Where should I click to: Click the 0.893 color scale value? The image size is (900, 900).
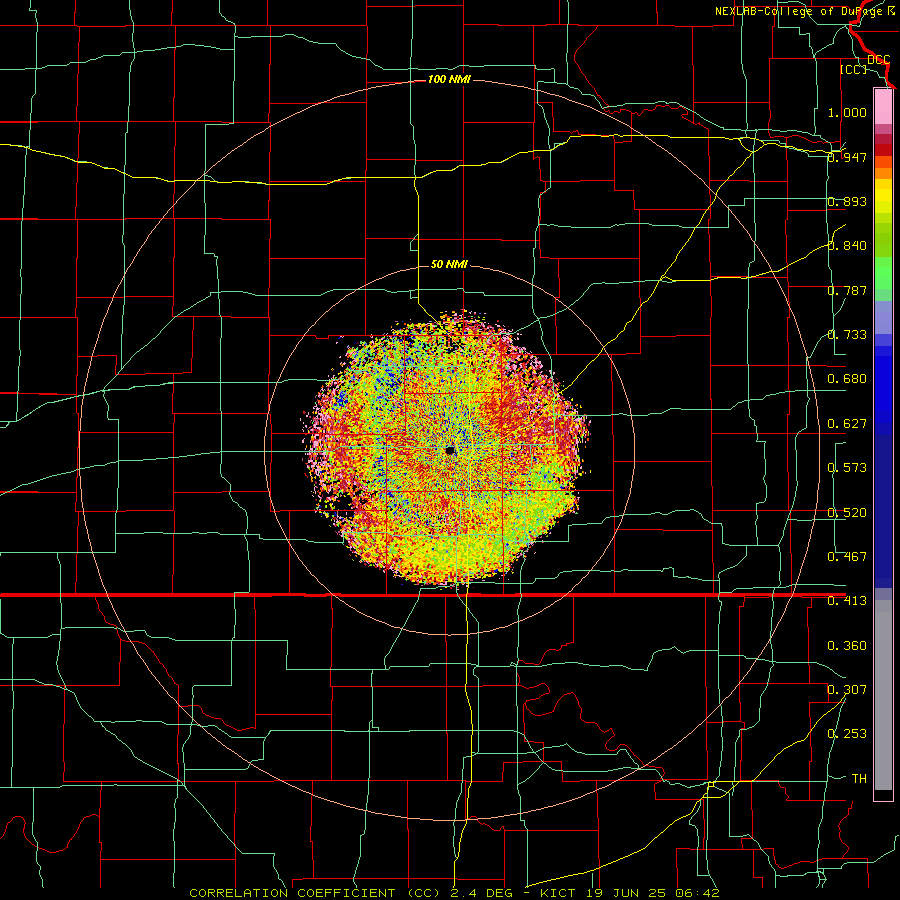[847, 201]
